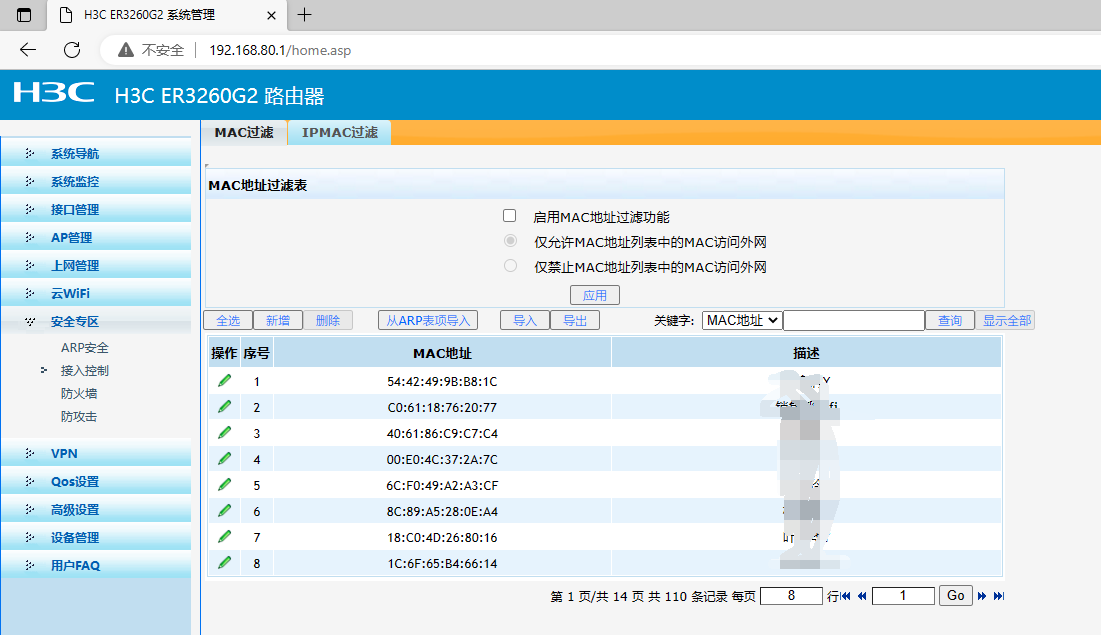Click the 新增 add button
Screen dimensions: 1101x635
278,320
